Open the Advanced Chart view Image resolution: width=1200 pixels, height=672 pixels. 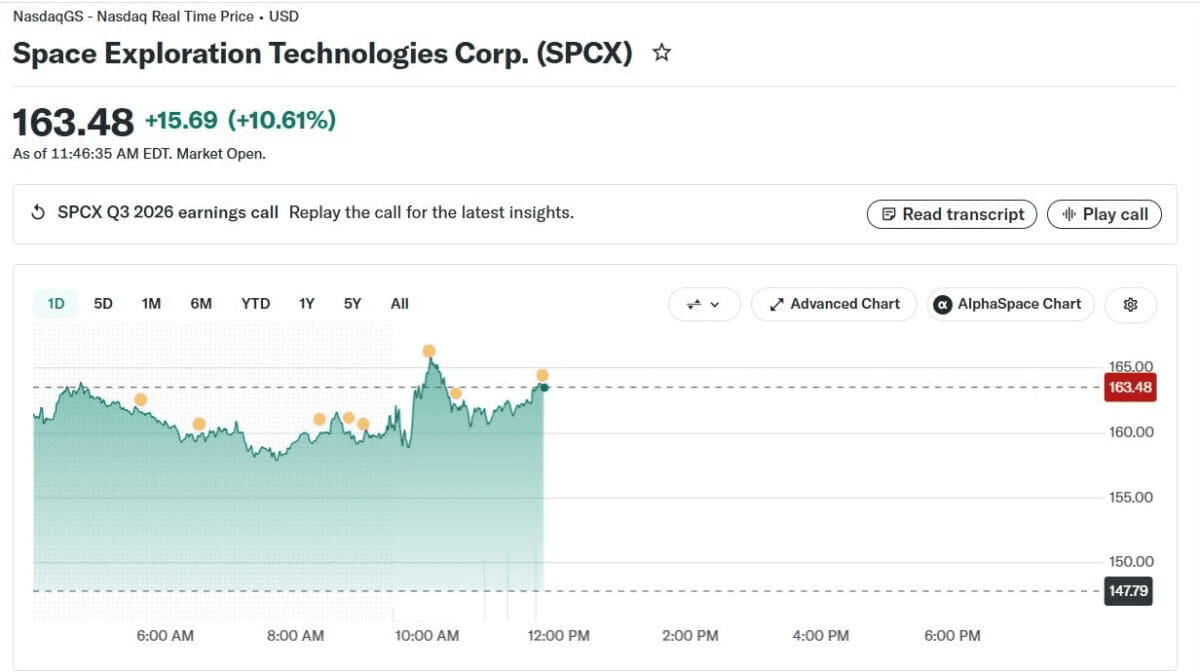[834, 304]
